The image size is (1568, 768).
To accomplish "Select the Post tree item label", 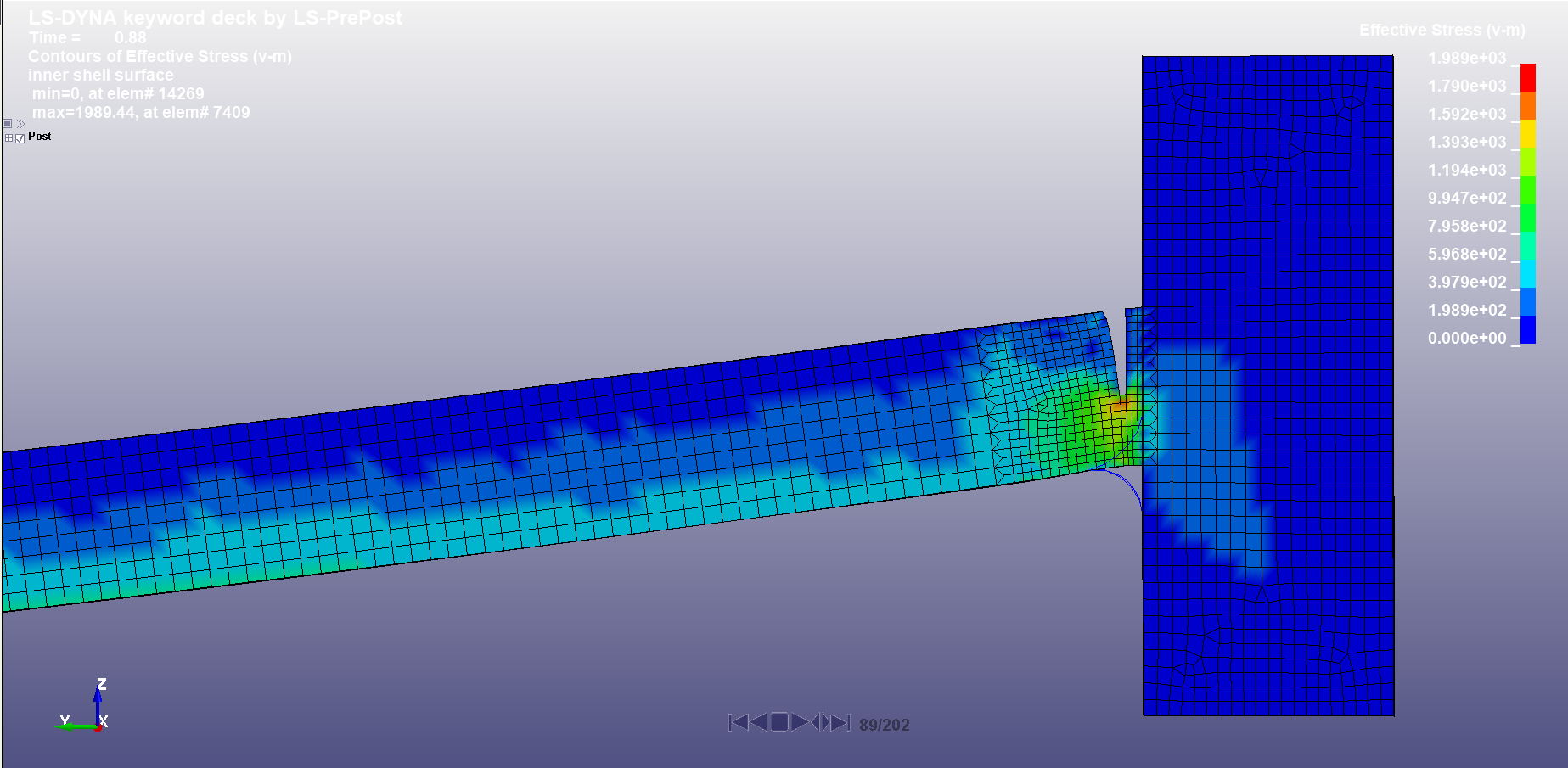I will (40, 137).
